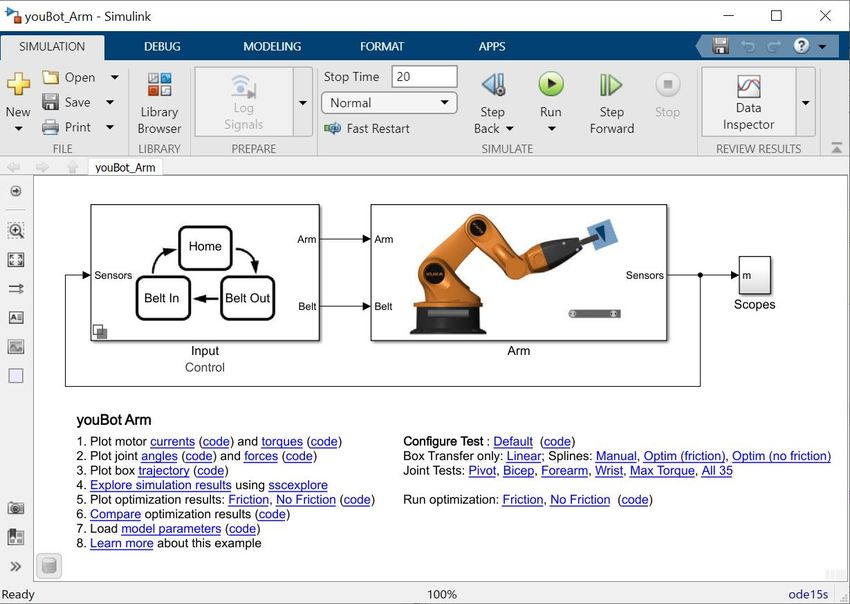Run the simulation with the green play button
The image size is (850, 604).
[x=551, y=85]
